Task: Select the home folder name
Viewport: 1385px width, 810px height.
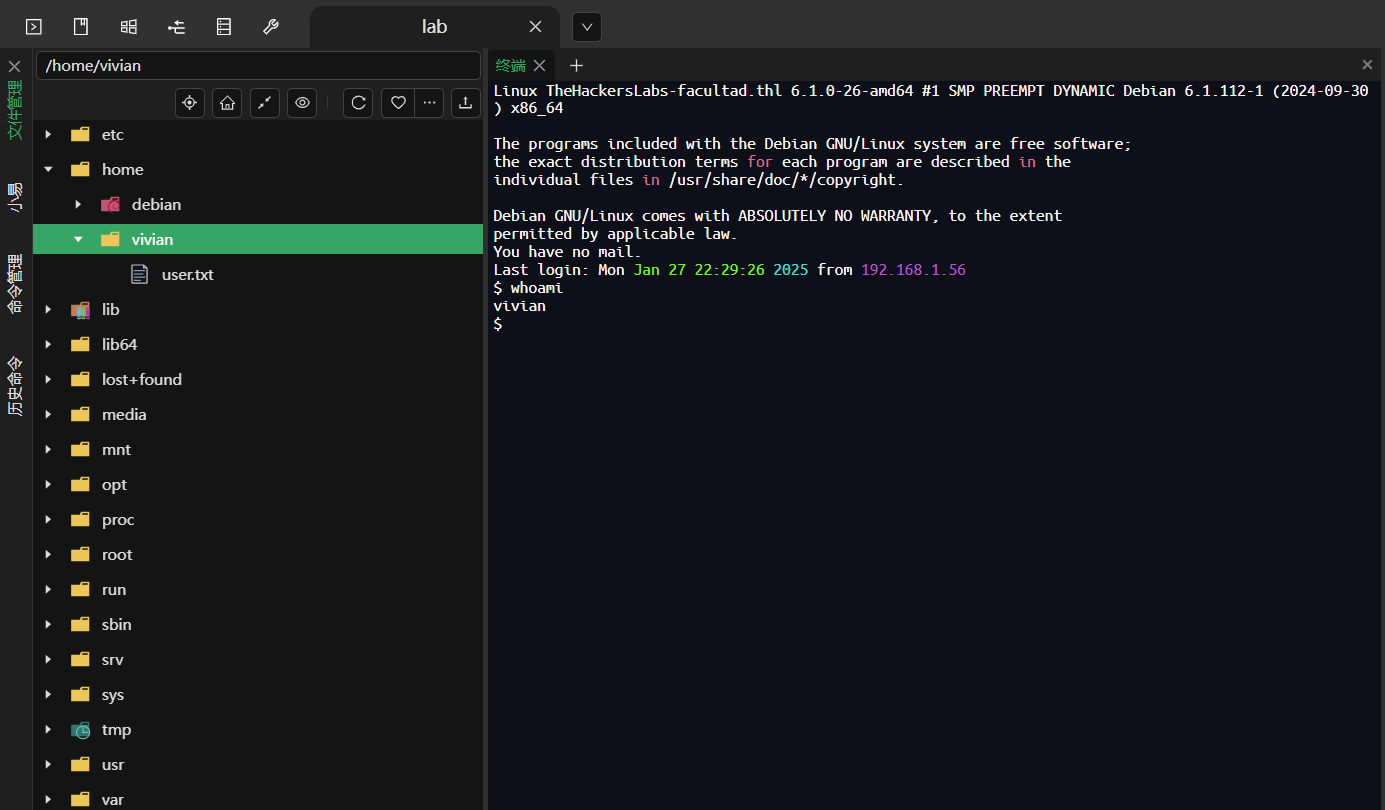Action: [x=122, y=170]
